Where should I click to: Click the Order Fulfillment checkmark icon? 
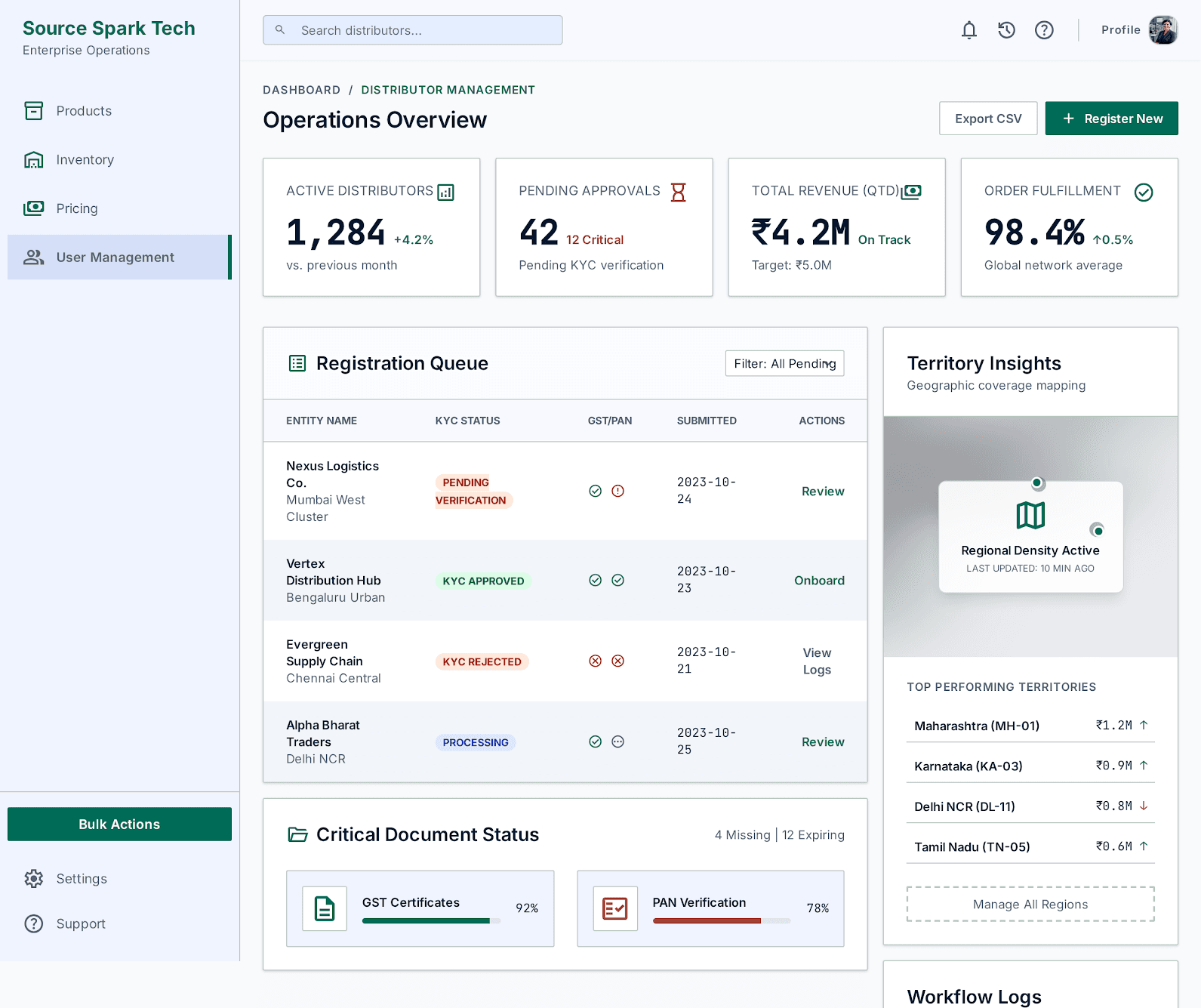point(1144,193)
